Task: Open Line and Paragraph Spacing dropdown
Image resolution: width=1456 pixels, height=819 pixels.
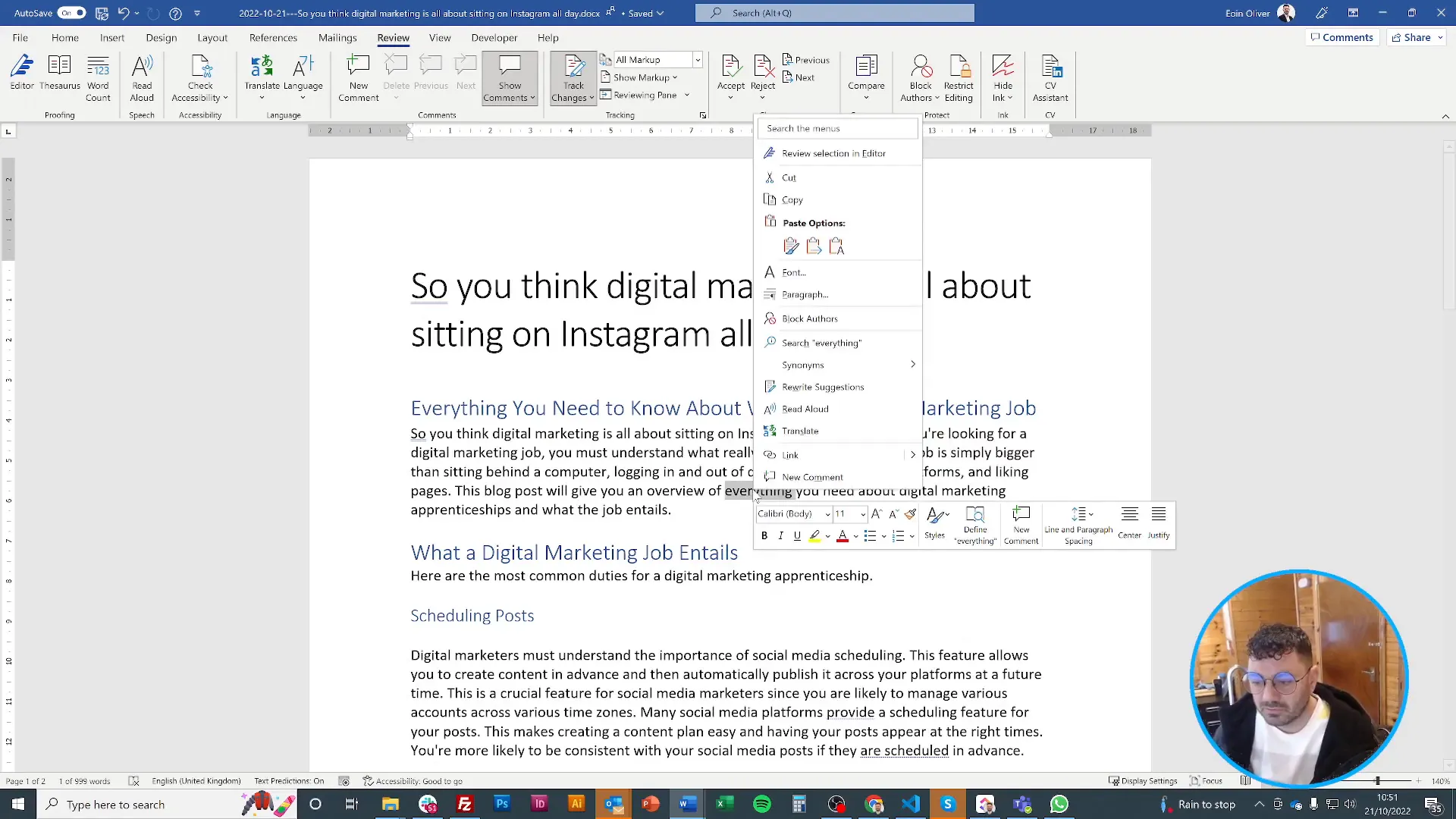Action: [x=1078, y=525]
